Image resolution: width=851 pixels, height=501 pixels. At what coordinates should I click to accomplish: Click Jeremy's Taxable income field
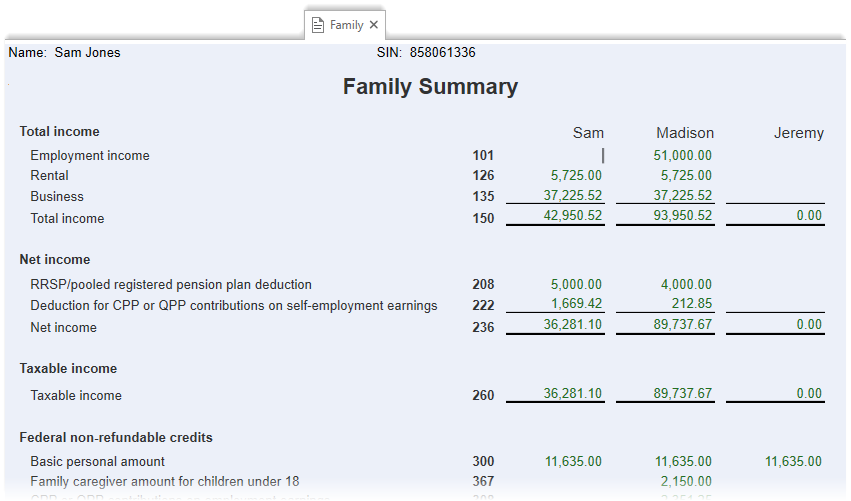[x=776, y=395]
